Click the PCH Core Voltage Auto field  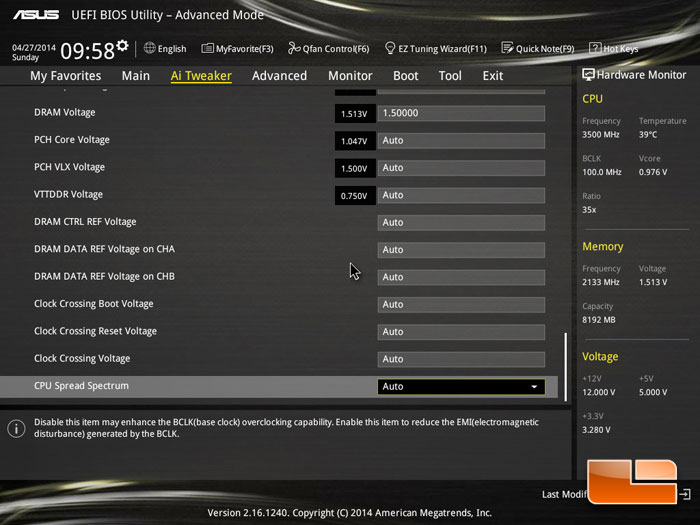pyautogui.click(x=461, y=141)
